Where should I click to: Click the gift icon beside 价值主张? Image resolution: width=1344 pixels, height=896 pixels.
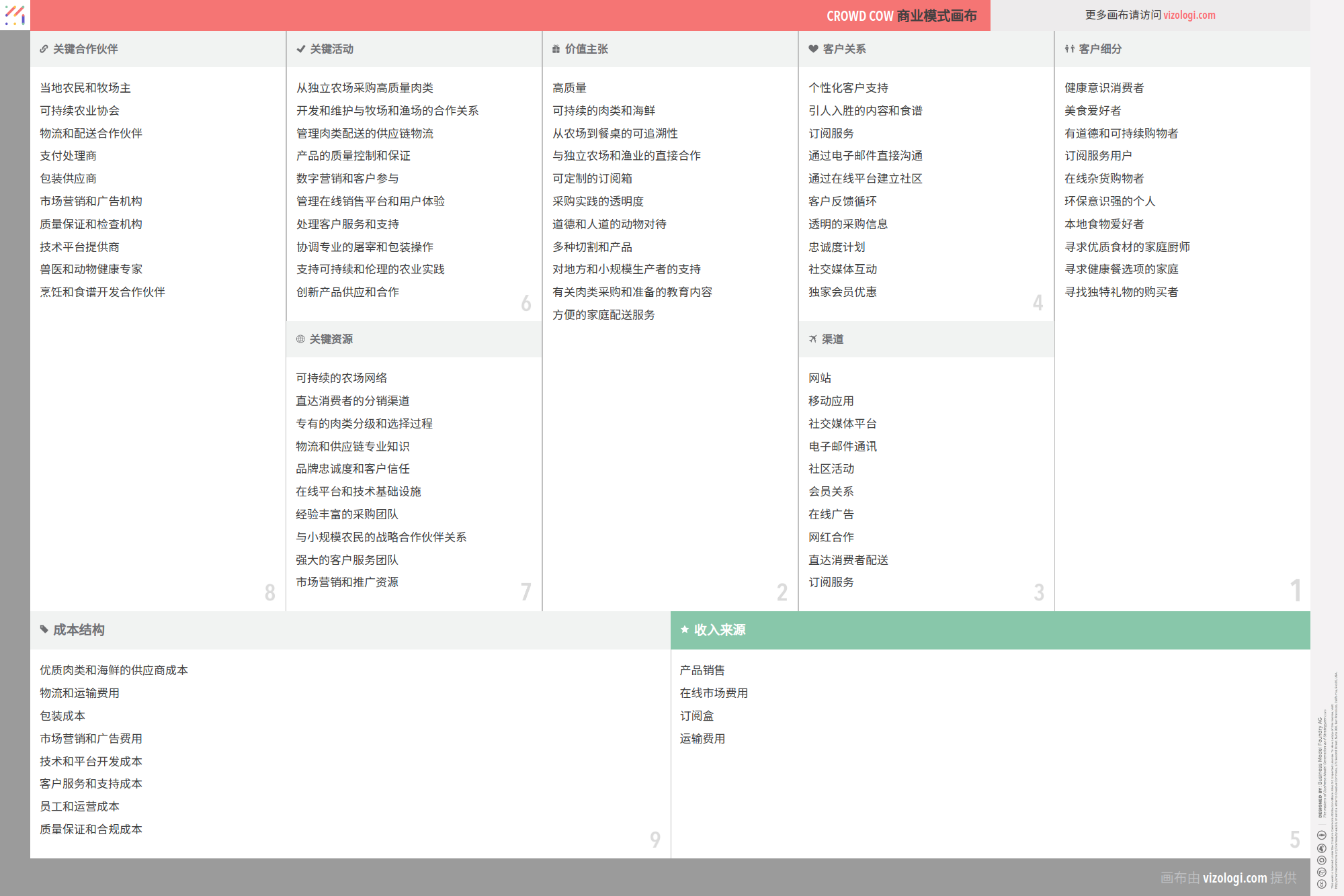pos(556,49)
